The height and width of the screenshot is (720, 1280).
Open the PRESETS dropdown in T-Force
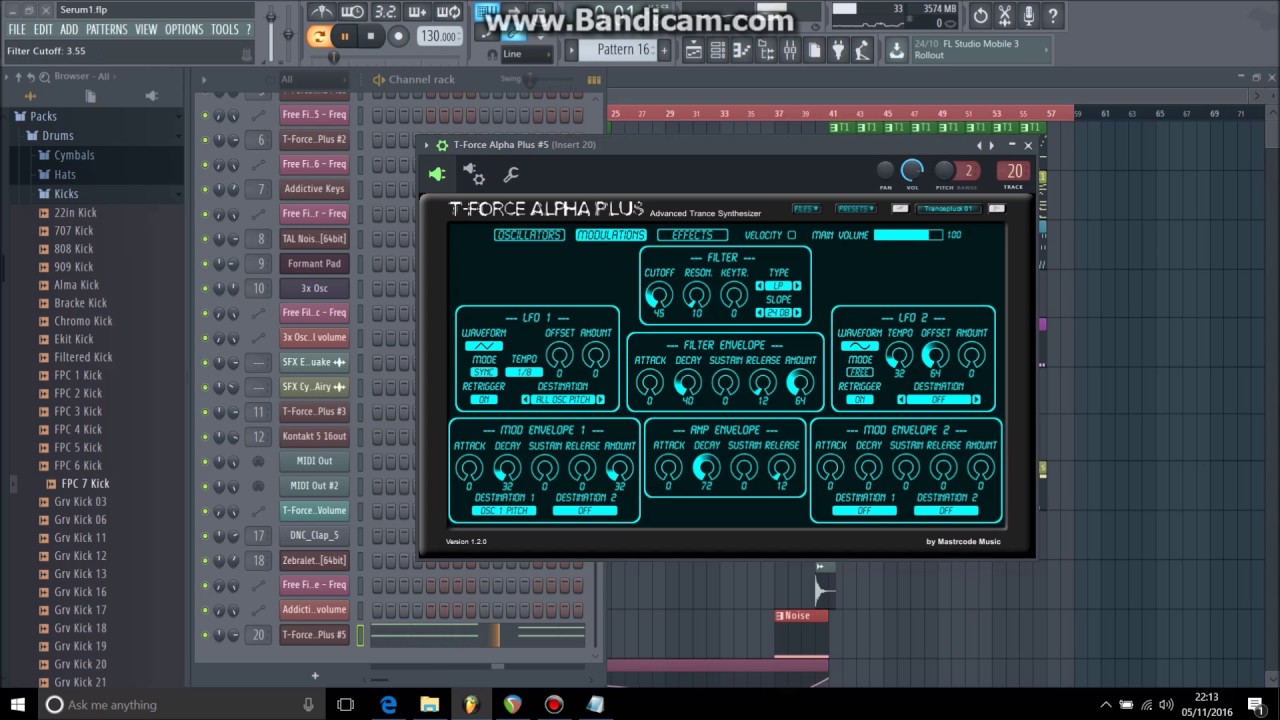coord(856,208)
